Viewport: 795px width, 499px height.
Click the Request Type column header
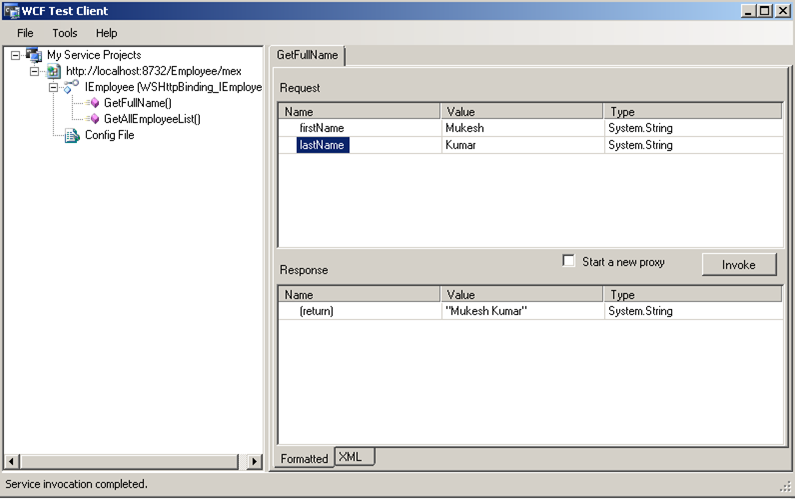[x=693, y=112]
